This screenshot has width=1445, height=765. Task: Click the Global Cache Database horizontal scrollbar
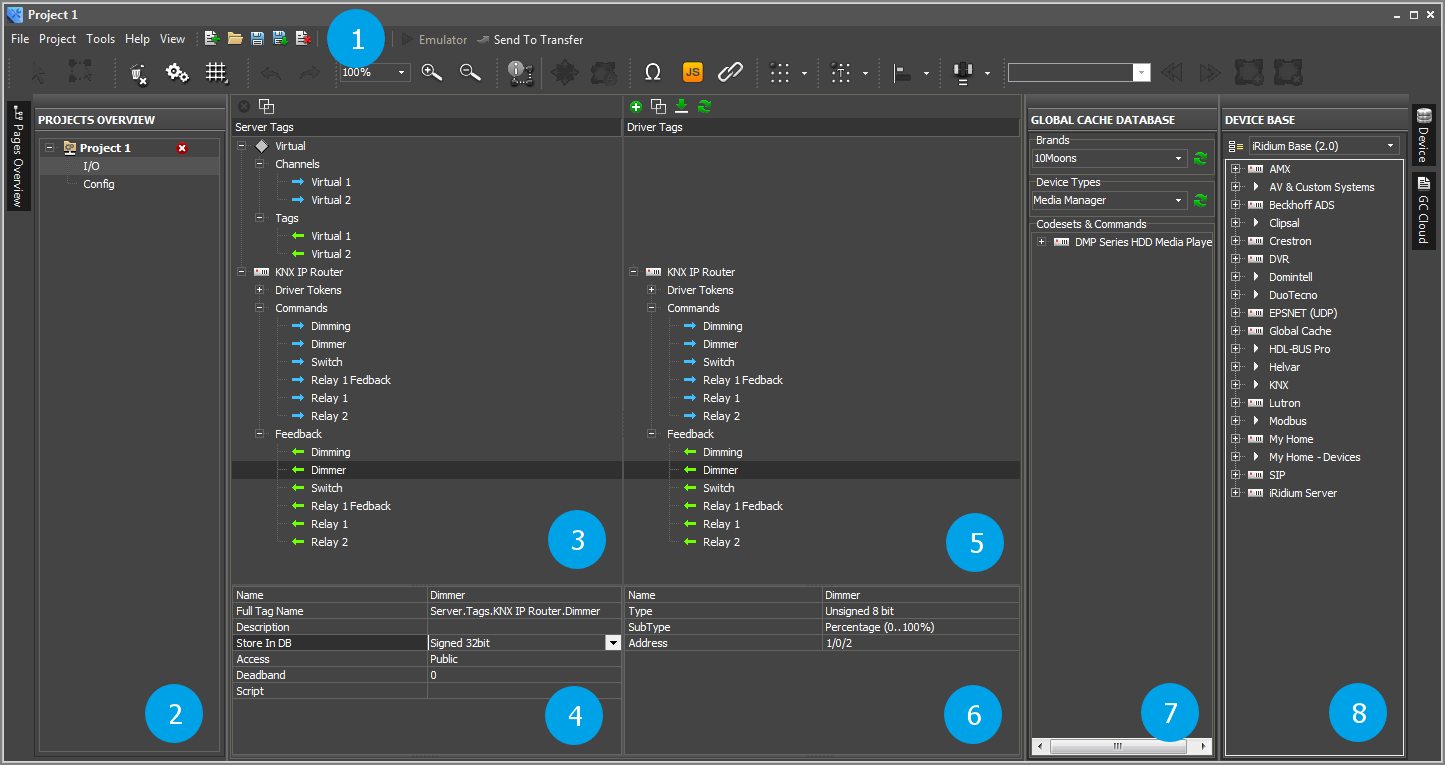click(1115, 745)
